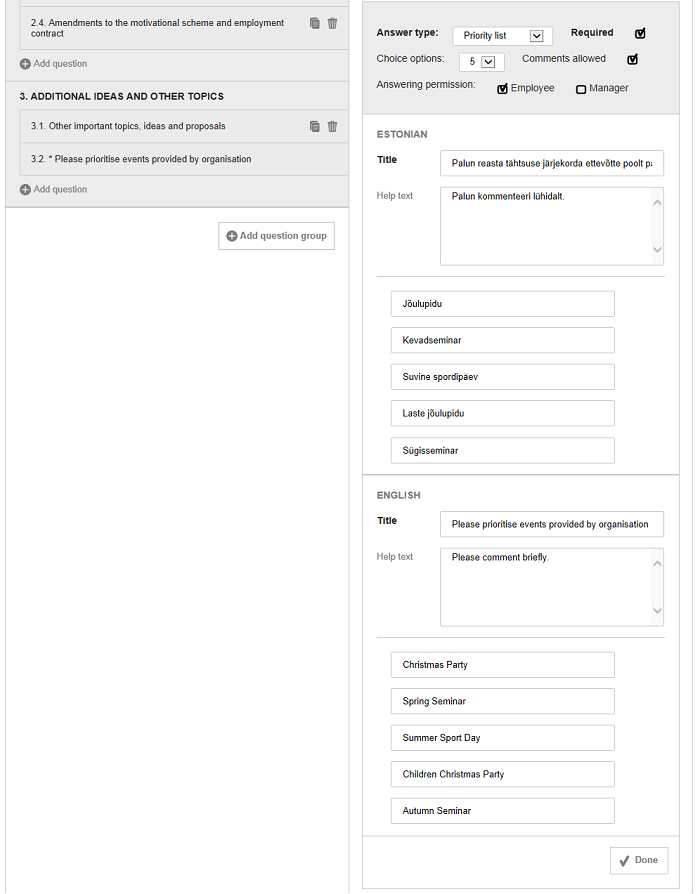Delete question 3.1 with the trash icon
Viewport: 700px width, 894px height.
332,126
